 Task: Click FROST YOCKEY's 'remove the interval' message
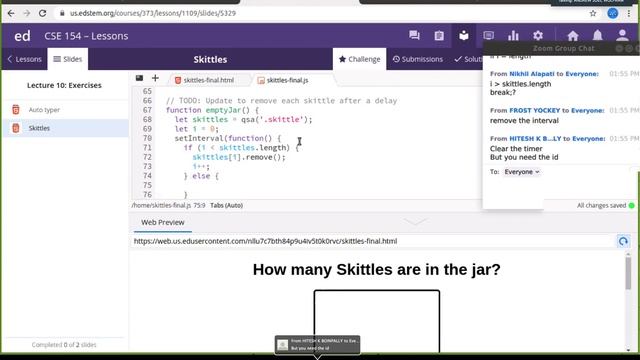[524, 120]
